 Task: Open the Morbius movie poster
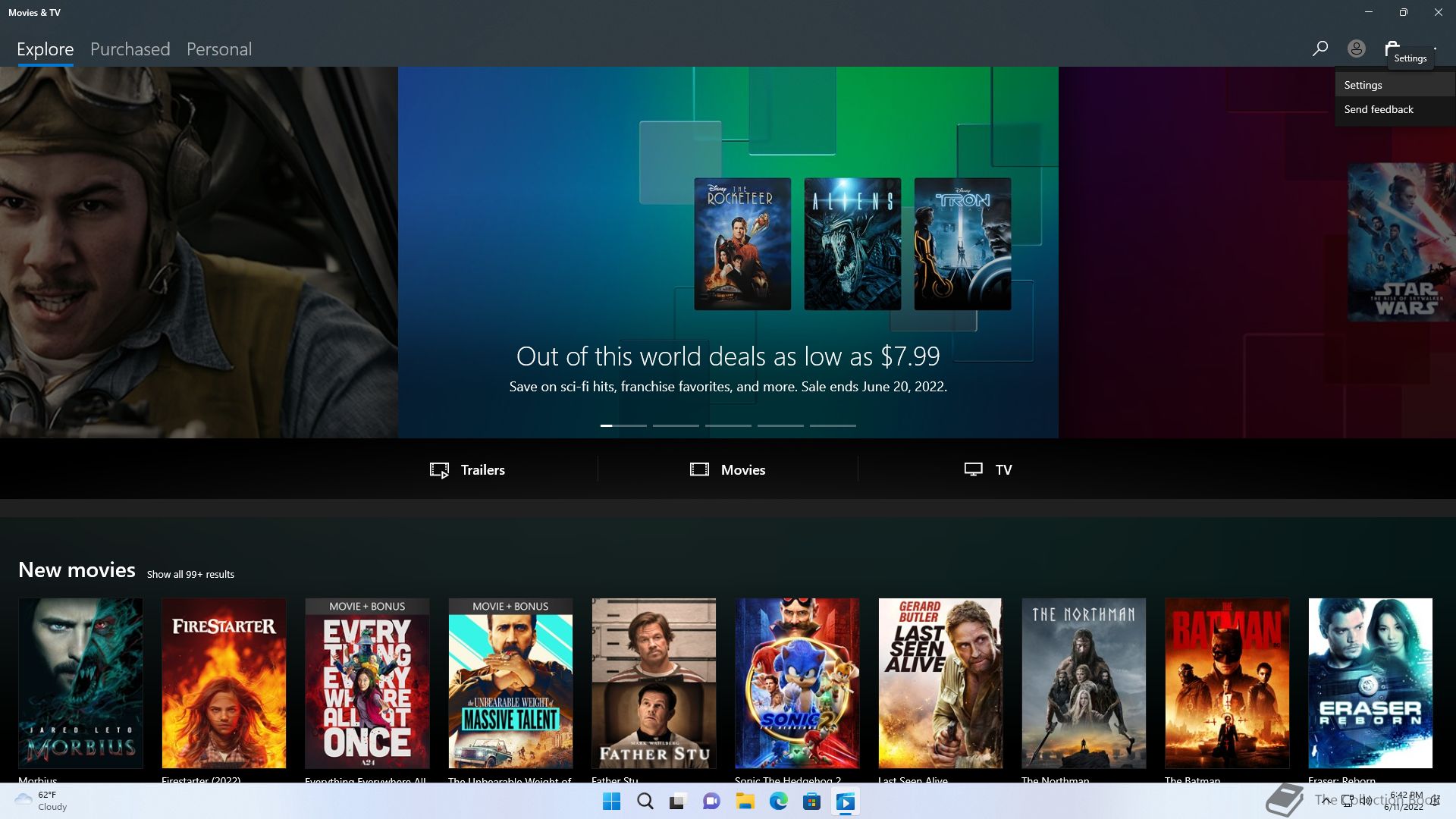80,683
